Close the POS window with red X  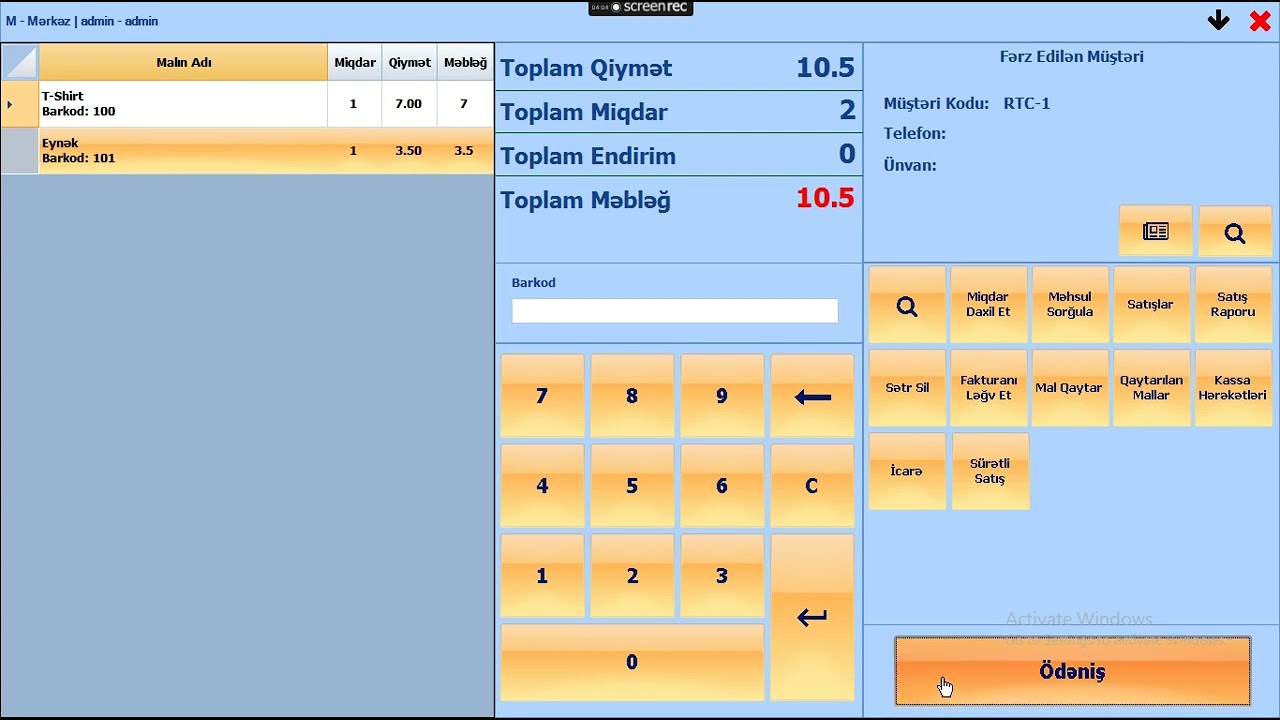[1260, 21]
